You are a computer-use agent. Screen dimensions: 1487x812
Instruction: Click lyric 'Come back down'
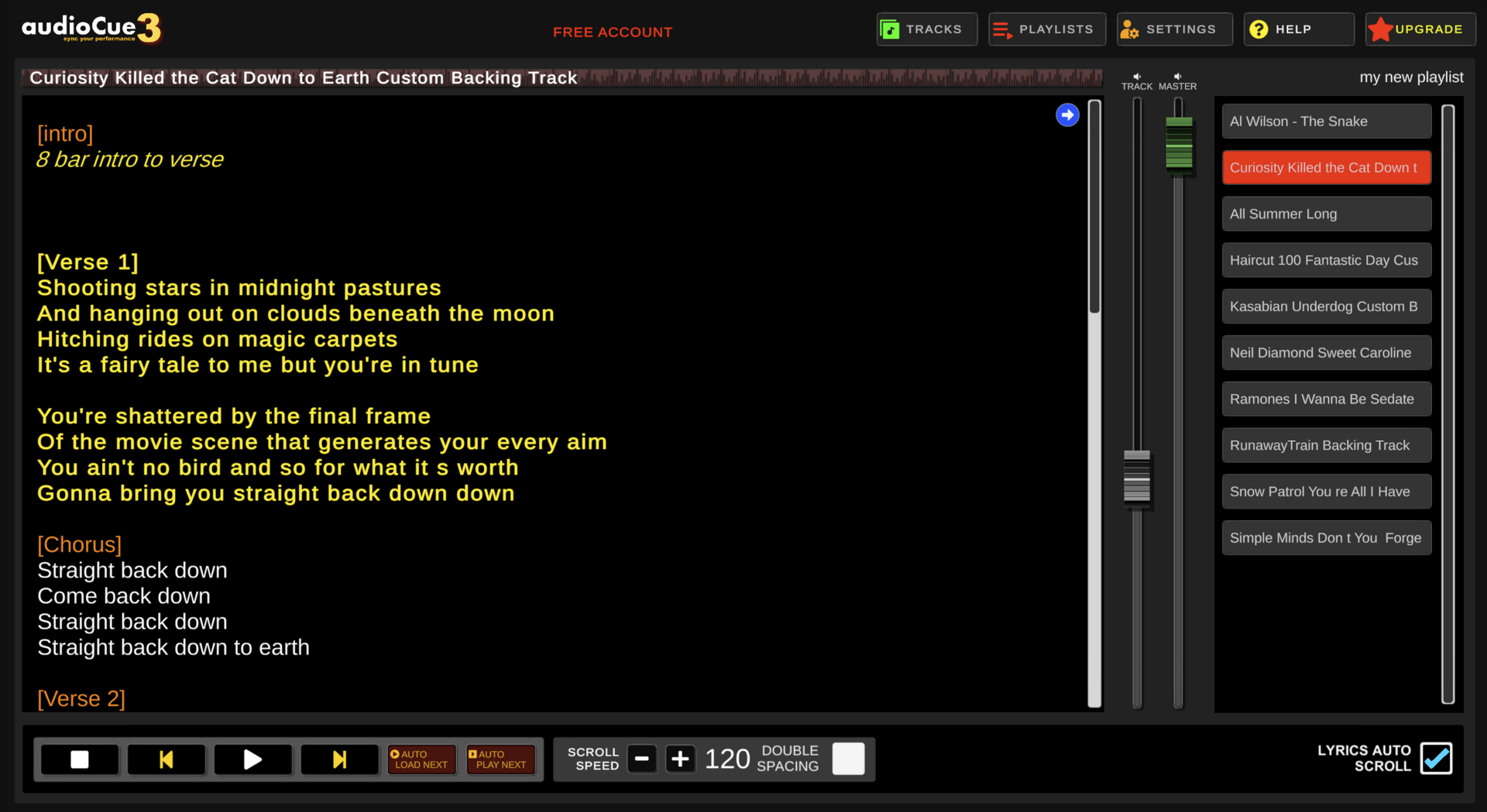124,596
